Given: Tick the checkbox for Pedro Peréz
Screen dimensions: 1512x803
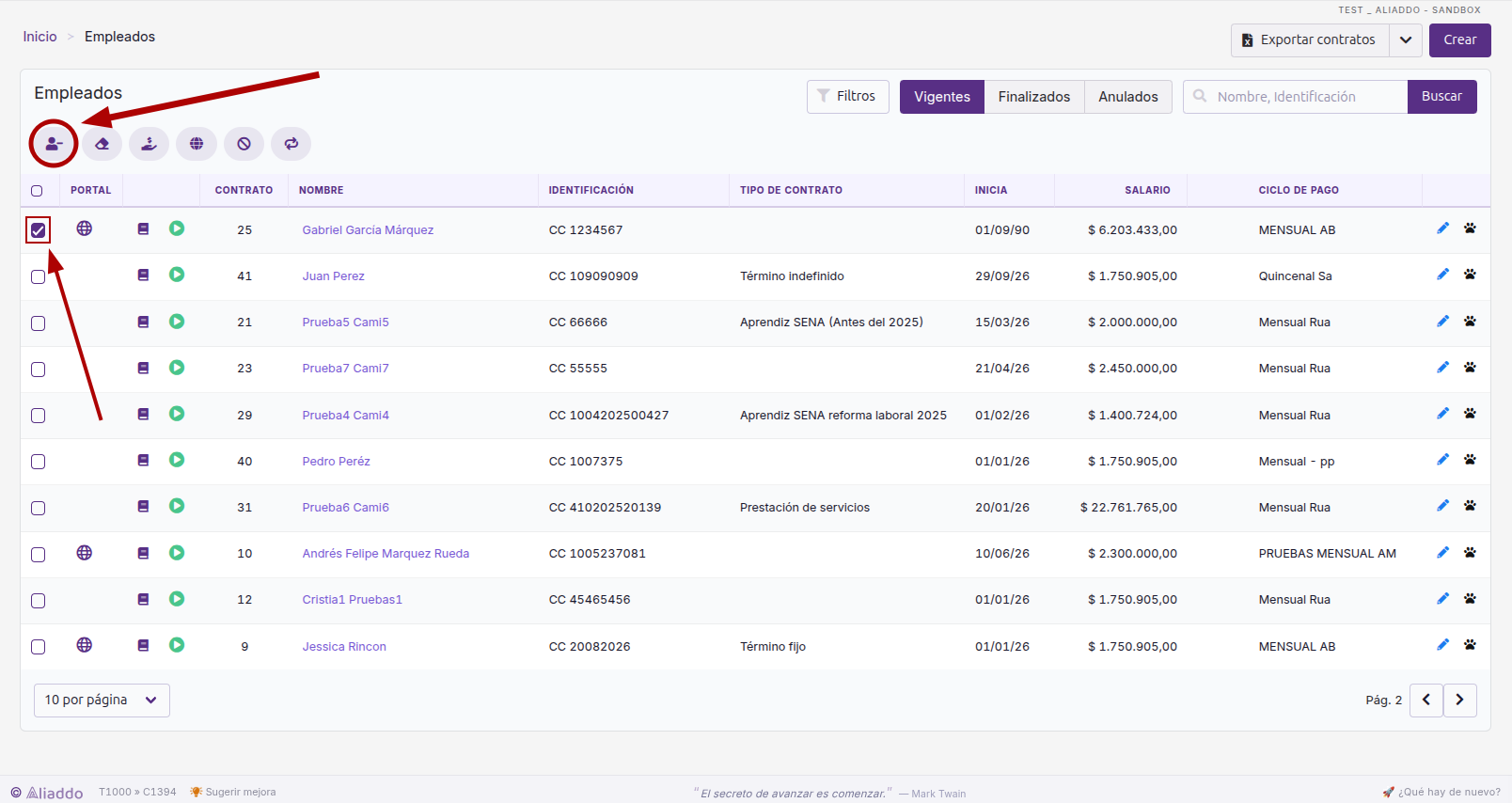Looking at the screenshot, I should coord(38,462).
